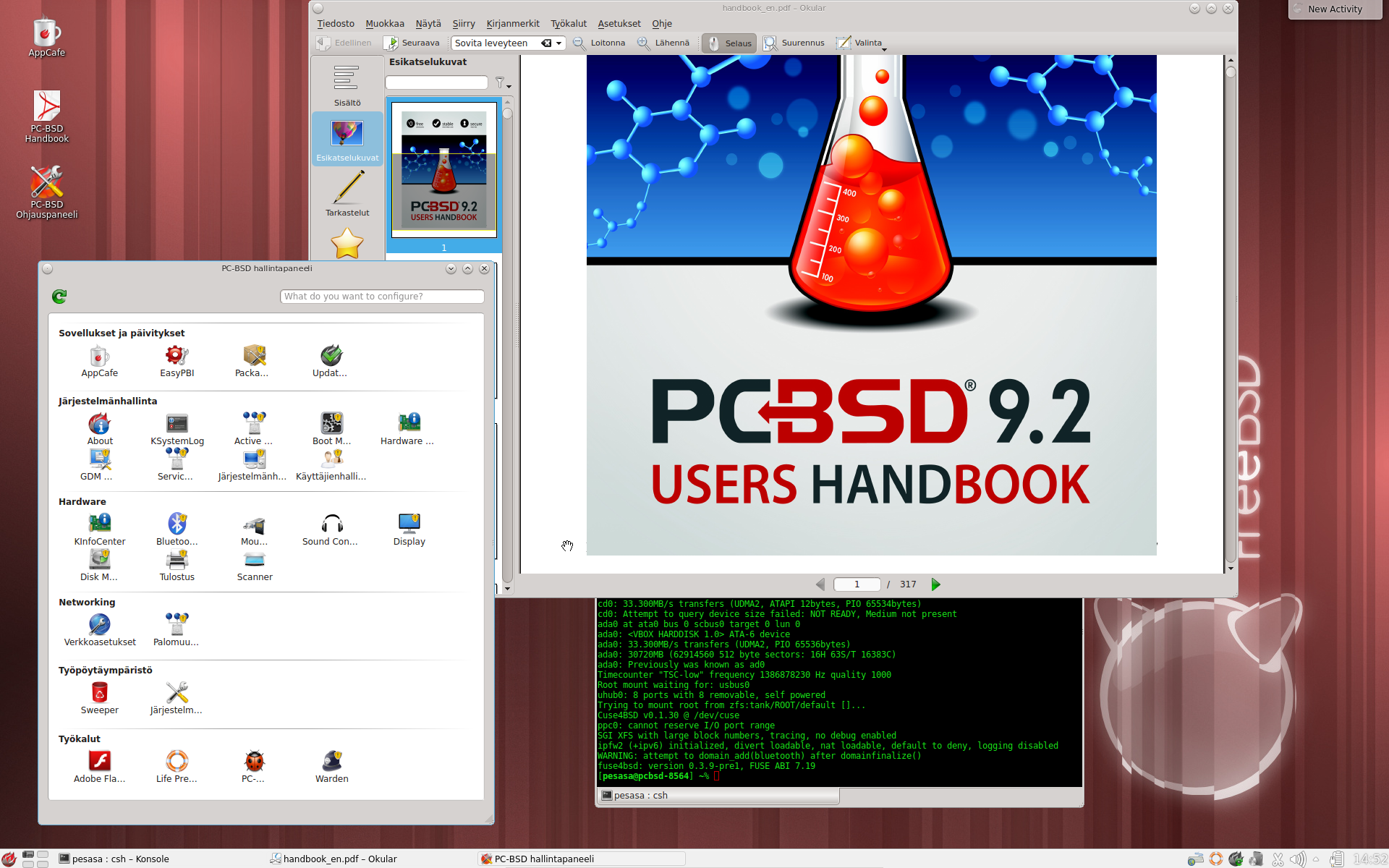This screenshot has height=868, width=1389.
Task: Click Loitonna to zoom out
Action: point(599,43)
